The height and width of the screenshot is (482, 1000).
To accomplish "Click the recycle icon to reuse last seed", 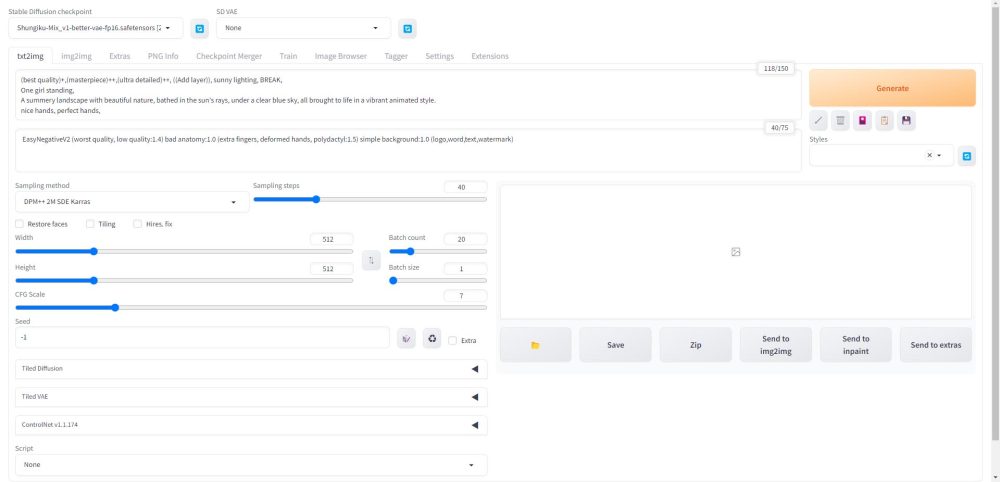I will click(432, 339).
